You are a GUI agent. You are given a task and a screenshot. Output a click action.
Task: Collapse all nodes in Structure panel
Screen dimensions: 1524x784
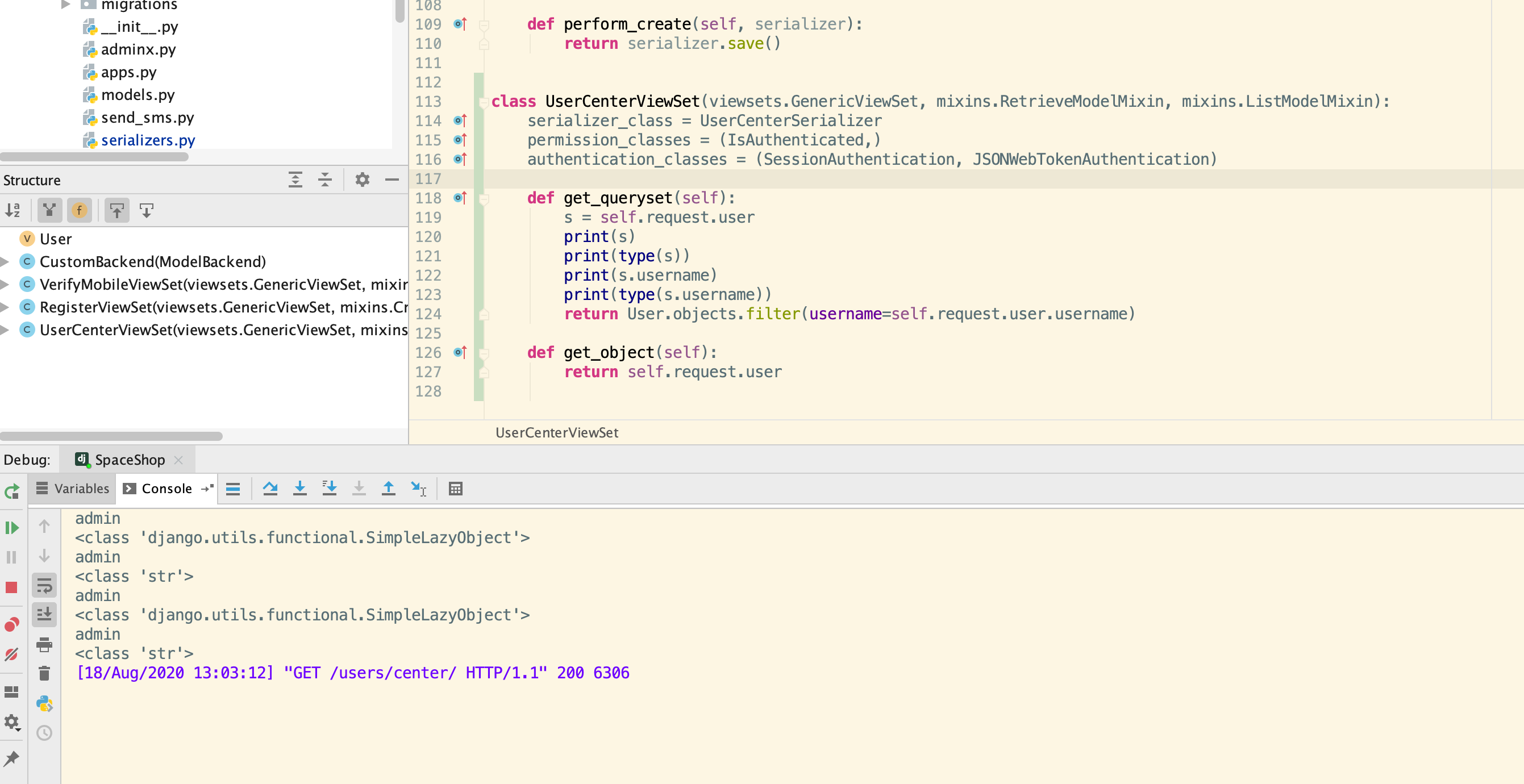(325, 180)
